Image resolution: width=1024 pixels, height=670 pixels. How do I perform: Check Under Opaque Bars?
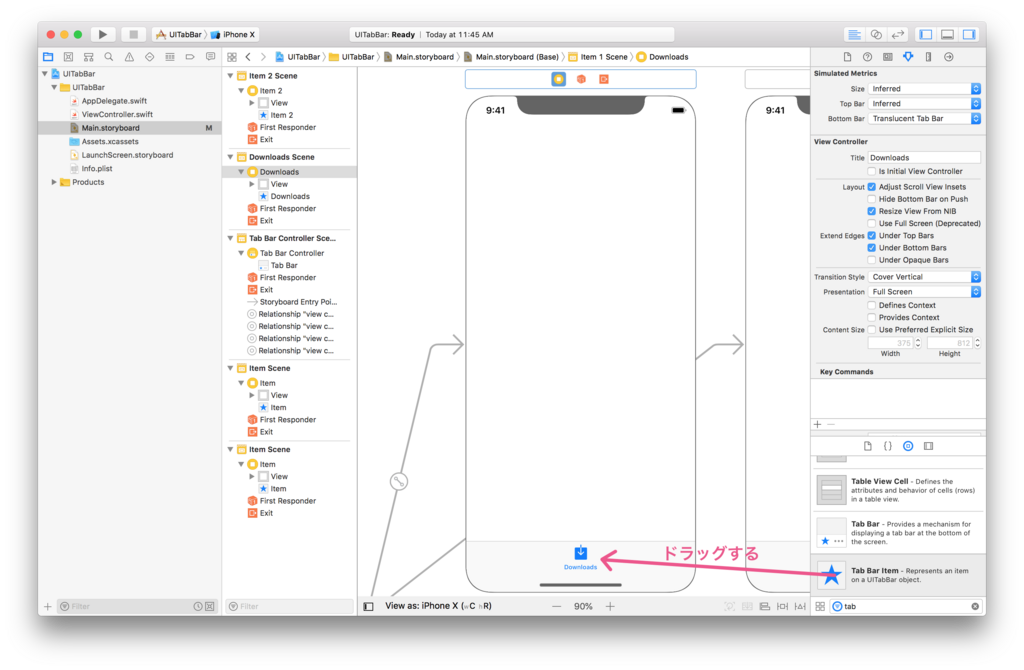pos(871,260)
